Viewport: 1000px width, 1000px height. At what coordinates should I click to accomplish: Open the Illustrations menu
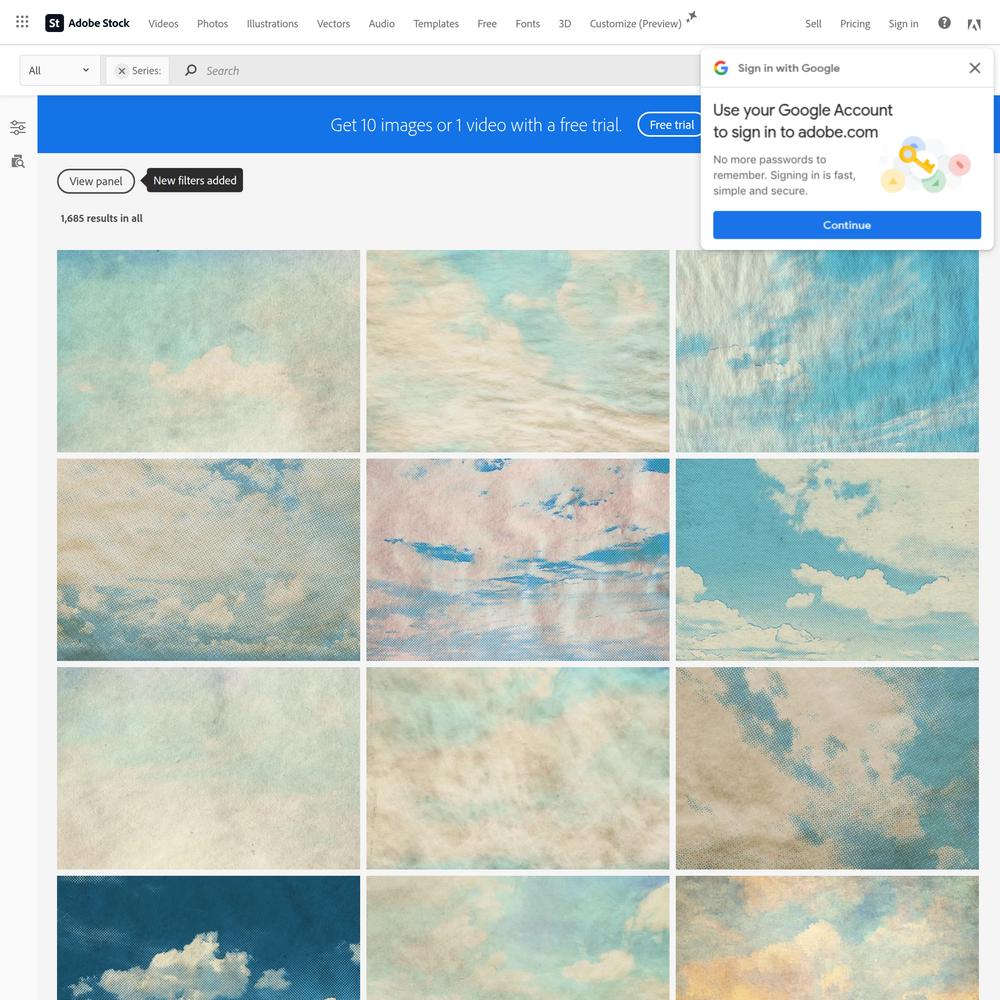(272, 24)
